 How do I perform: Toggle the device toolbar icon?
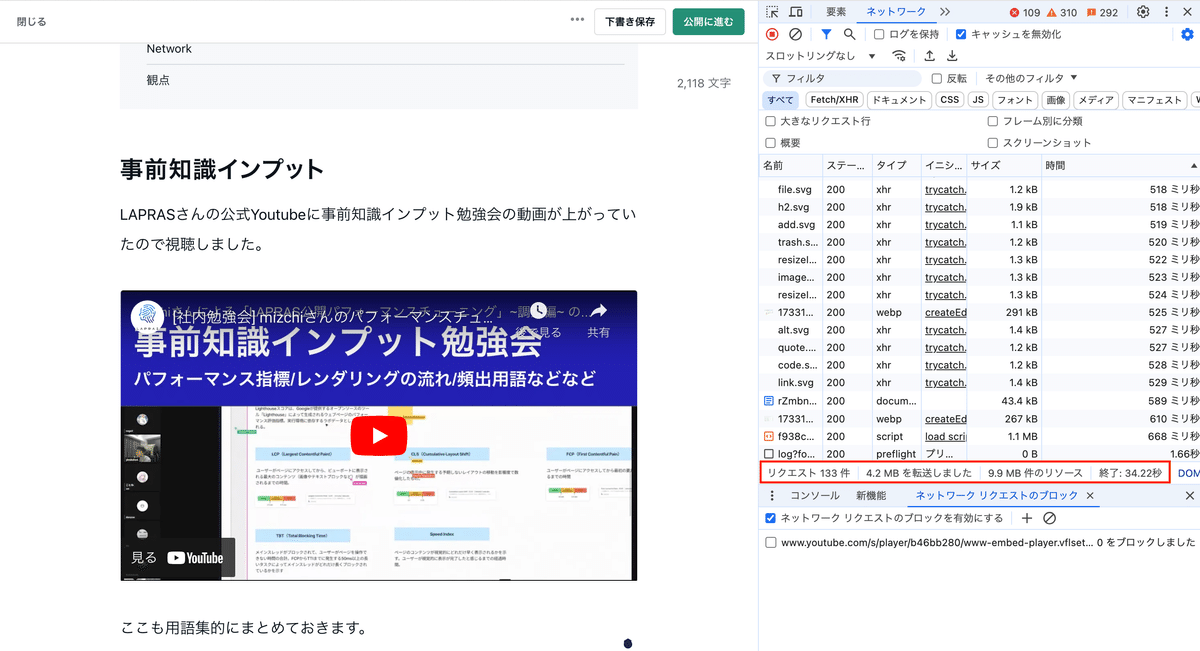pos(796,12)
